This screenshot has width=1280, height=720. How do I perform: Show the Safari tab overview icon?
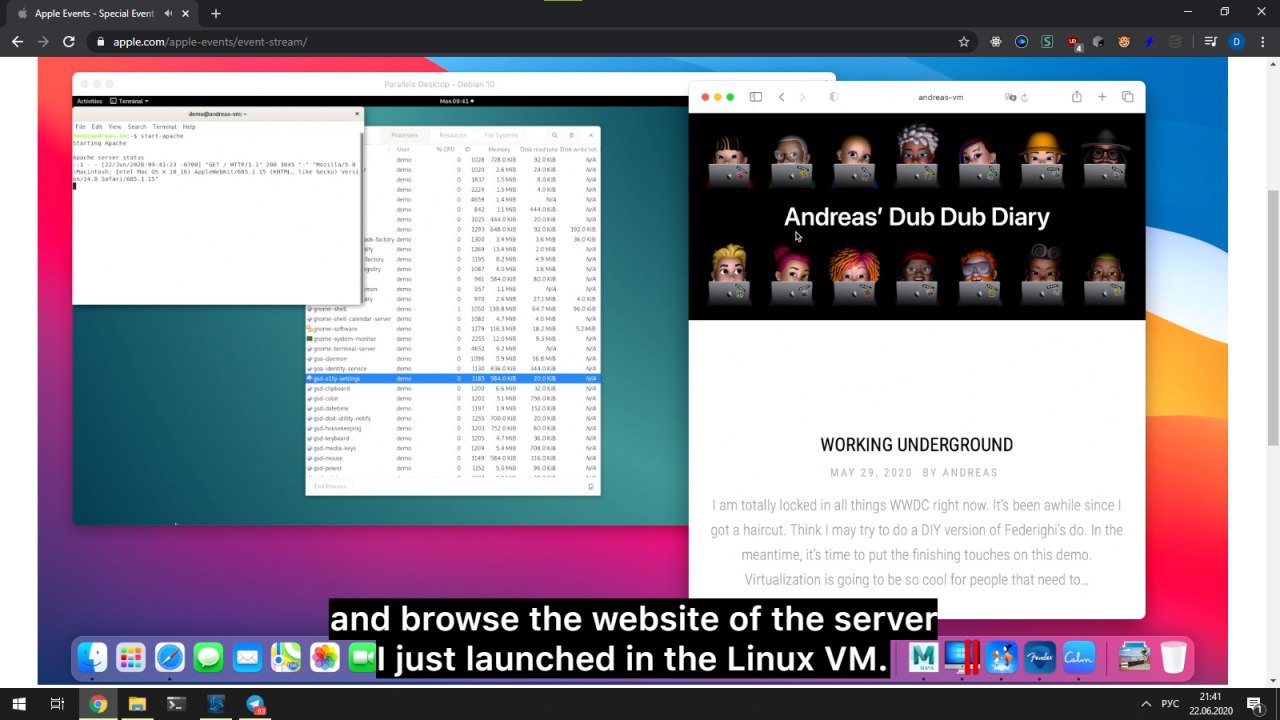click(1127, 97)
